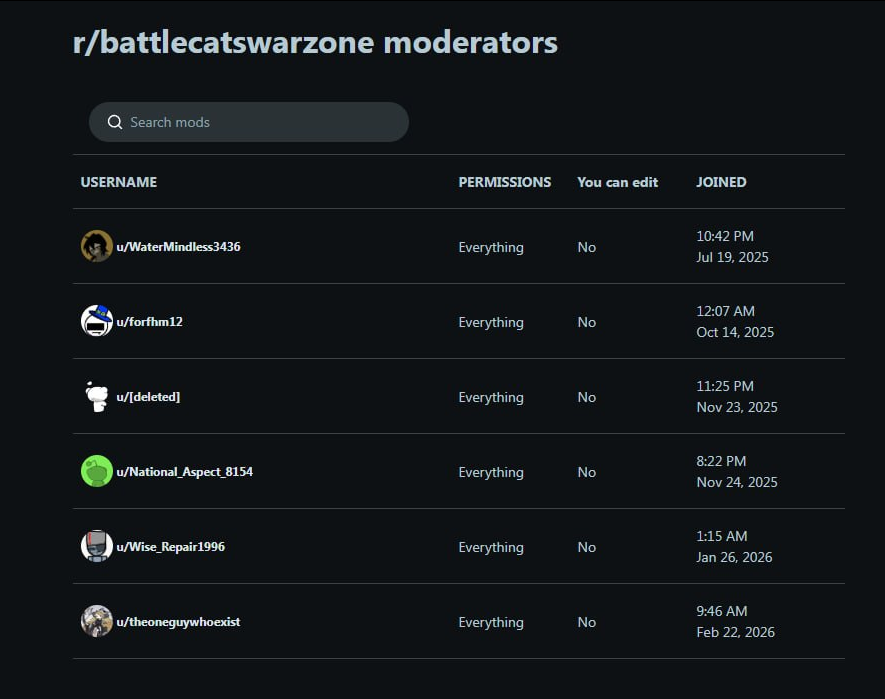The height and width of the screenshot is (699, 885).
Task: Visit u/forfhm12 profile link
Action: [150, 322]
